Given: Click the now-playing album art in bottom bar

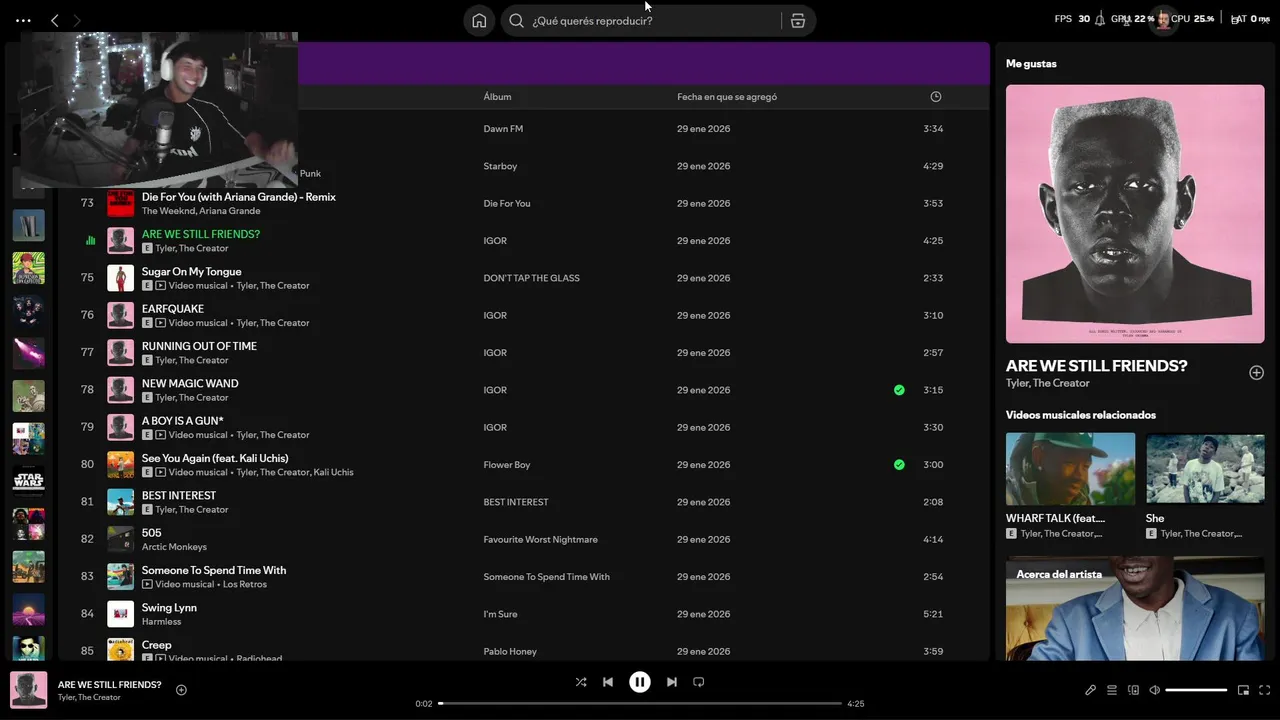Looking at the screenshot, I should point(28,690).
